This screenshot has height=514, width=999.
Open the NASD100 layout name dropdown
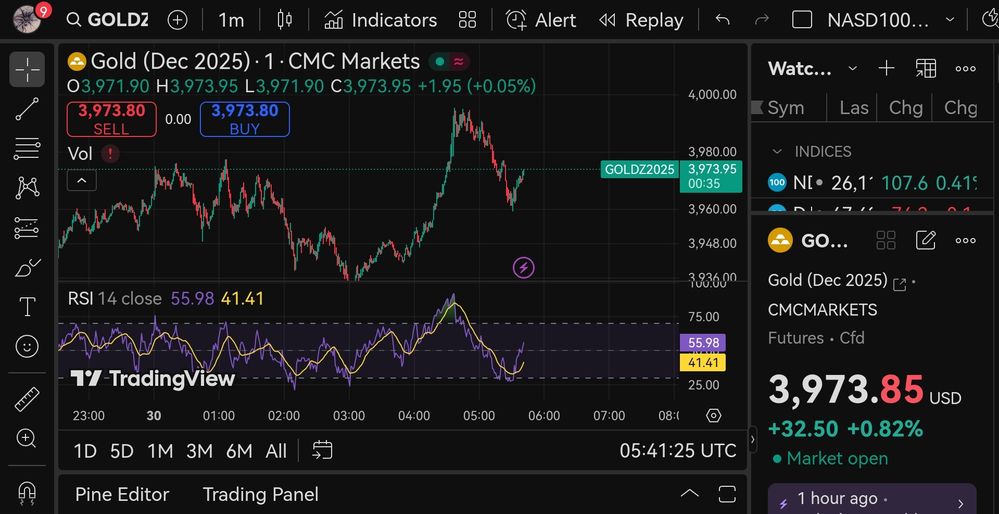point(890,20)
